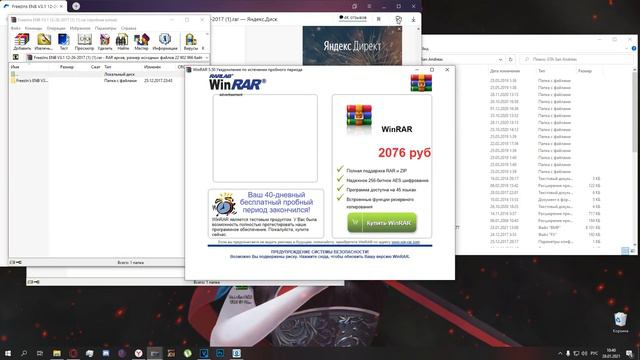Click the Добавить (Add) toolbar icon in WinRAR
Viewport: 640px width, 360px height.
click(22, 42)
